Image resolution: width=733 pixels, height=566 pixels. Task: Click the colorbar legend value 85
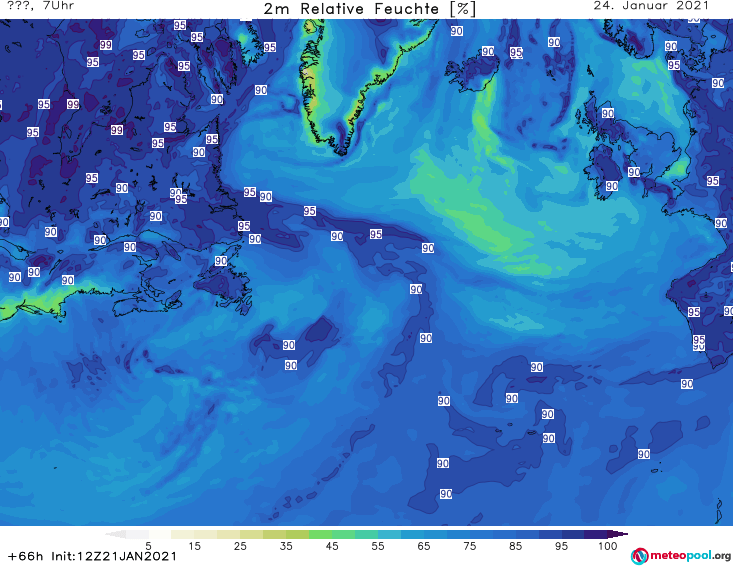point(516,546)
